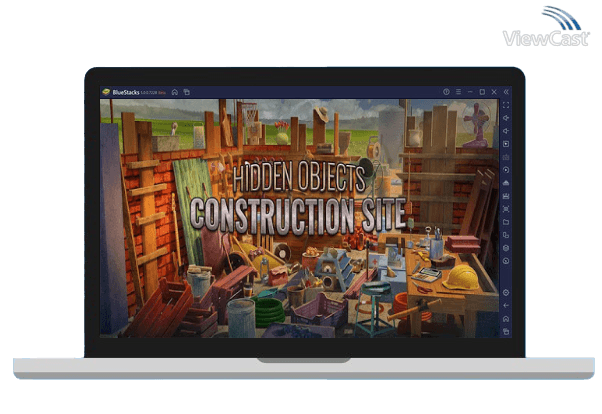This screenshot has height=414, width=602.
Task: Click the pink fan on the wall
Action: pos(476,125)
